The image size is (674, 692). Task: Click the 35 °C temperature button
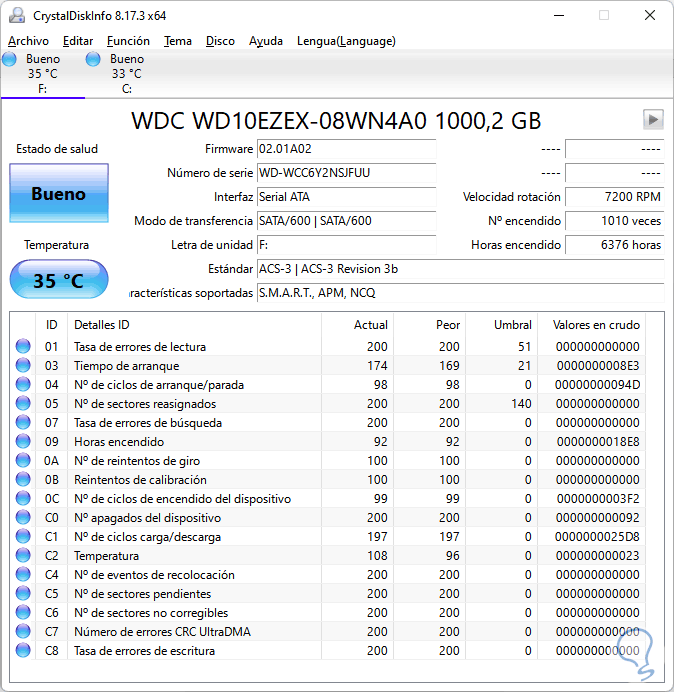[x=59, y=279]
